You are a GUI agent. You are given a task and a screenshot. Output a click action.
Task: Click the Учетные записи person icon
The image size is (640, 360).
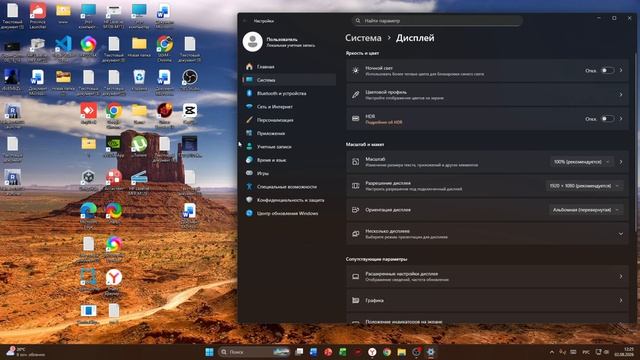coord(249,147)
